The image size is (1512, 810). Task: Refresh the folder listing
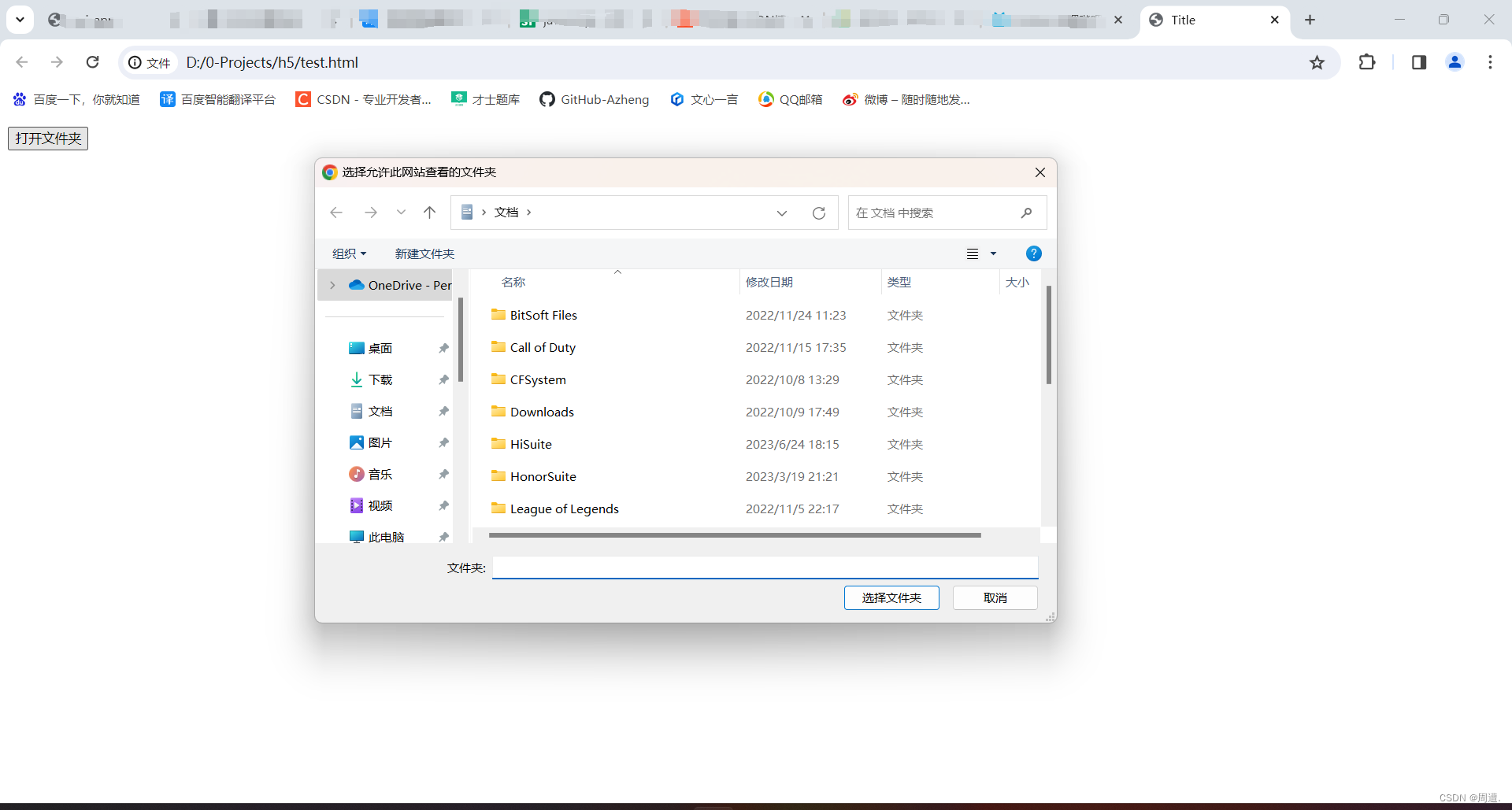(819, 213)
